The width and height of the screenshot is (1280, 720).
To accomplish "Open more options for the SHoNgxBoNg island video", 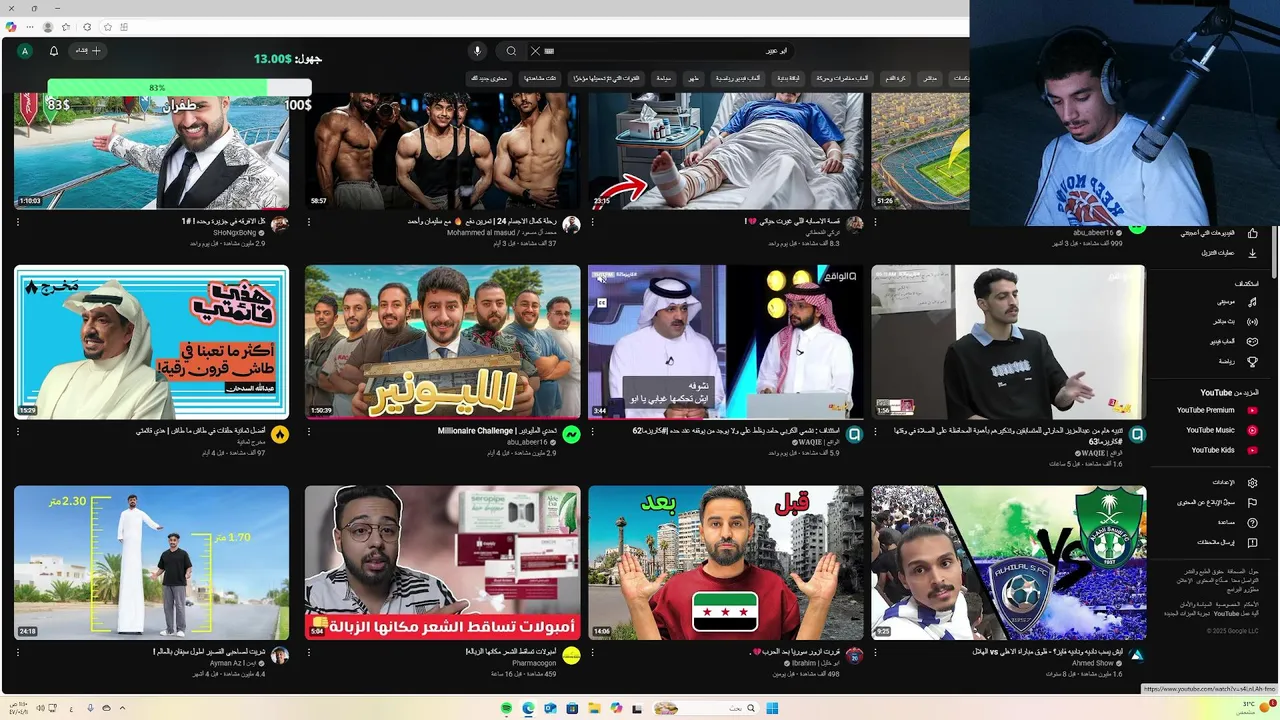I will point(18,222).
